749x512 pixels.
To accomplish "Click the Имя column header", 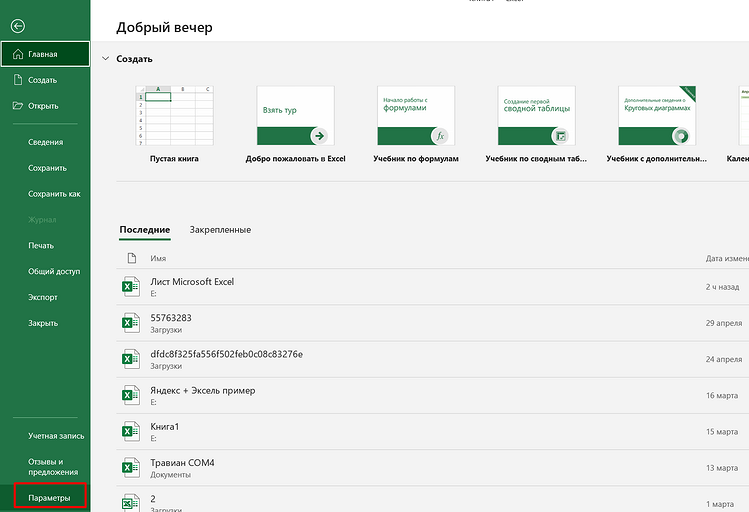I will click(x=158, y=258).
